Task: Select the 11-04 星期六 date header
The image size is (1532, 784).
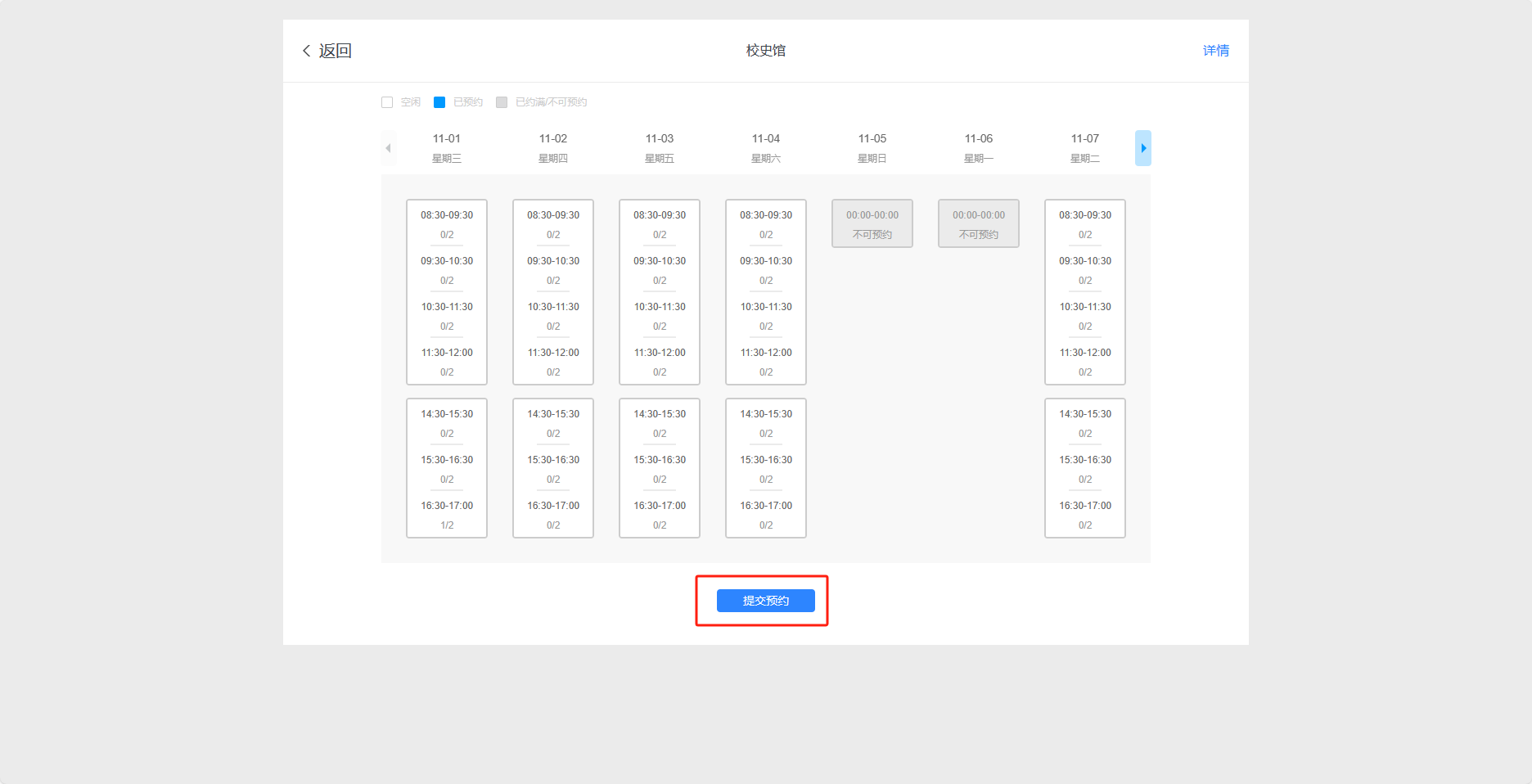Action: click(x=766, y=148)
